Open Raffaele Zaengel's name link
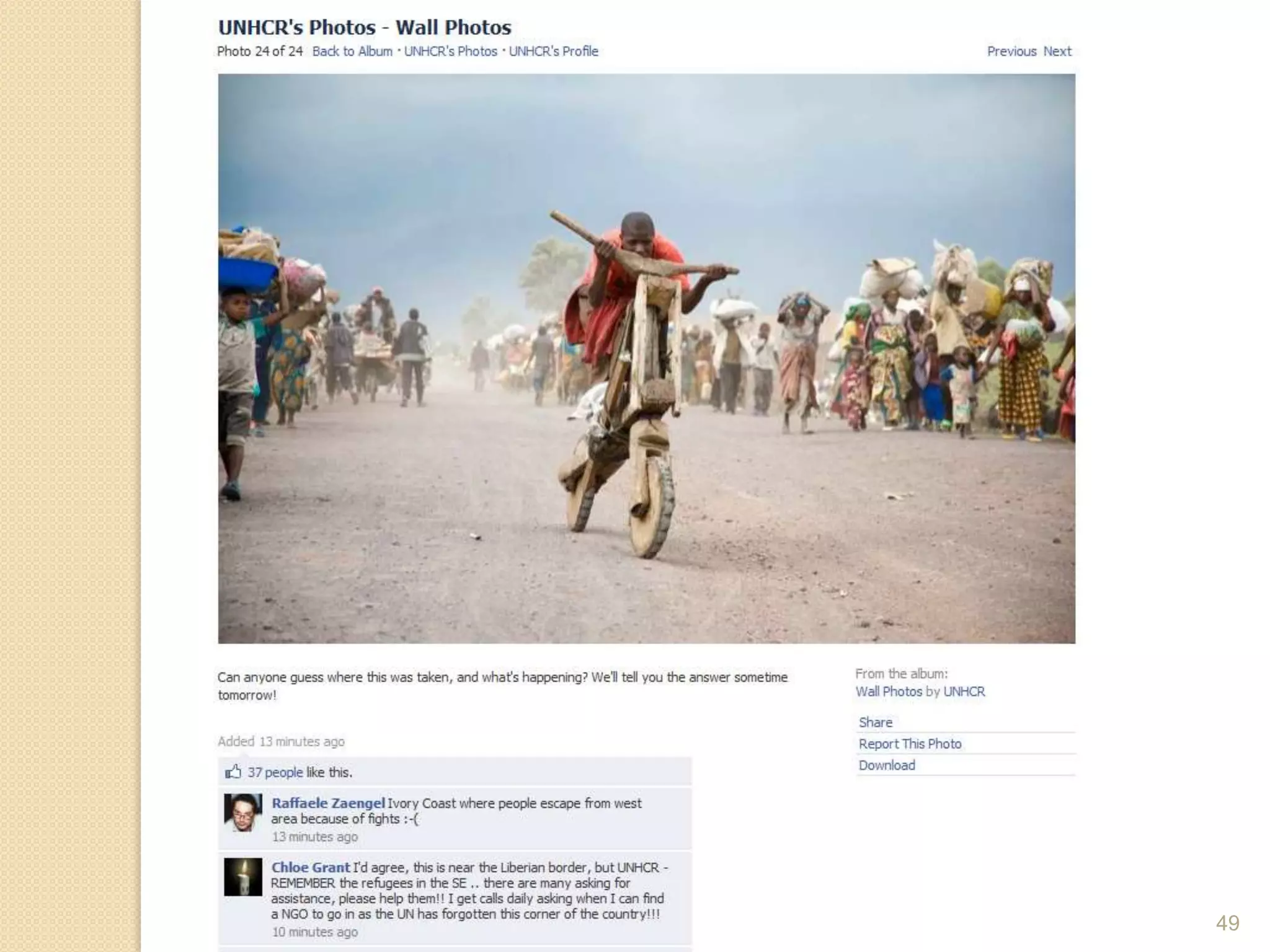Screen dimensions: 1270x952 [x=328, y=803]
